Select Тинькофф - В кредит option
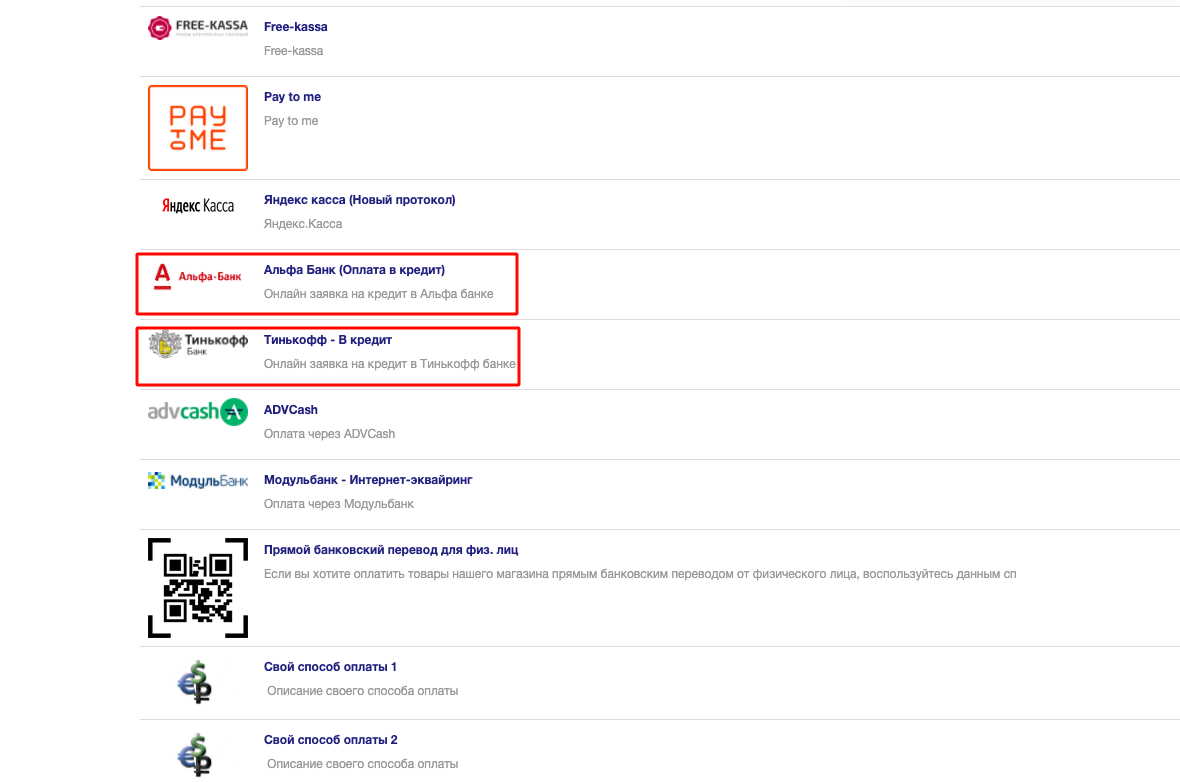The image size is (1180, 782). [x=328, y=340]
